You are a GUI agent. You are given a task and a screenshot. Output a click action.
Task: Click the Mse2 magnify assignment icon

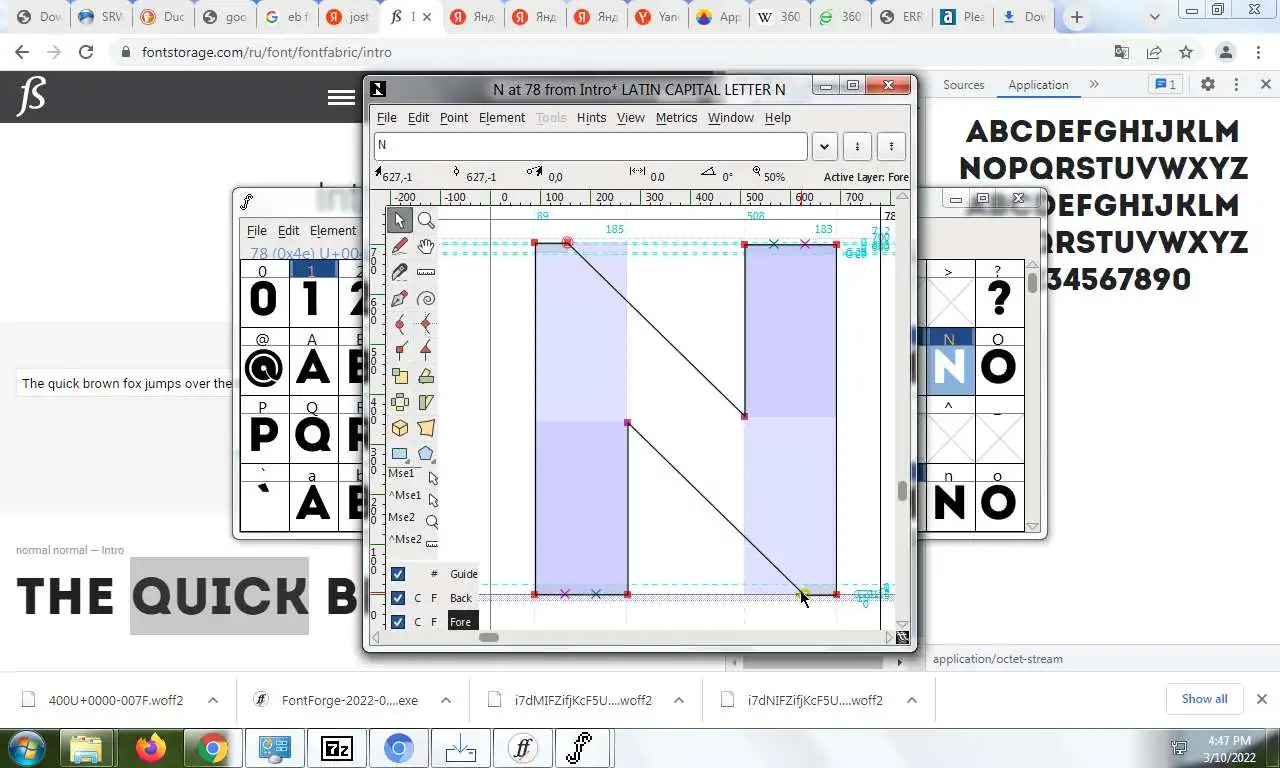tap(432, 521)
